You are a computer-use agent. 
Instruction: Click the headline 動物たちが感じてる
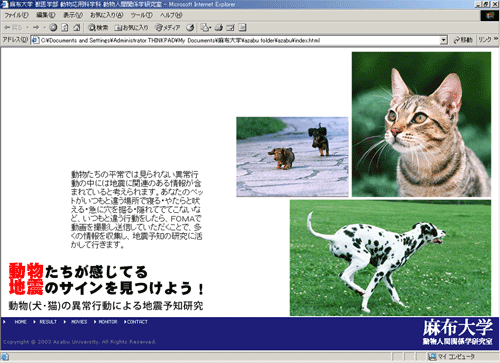pyautogui.click(x=78, y=272)
